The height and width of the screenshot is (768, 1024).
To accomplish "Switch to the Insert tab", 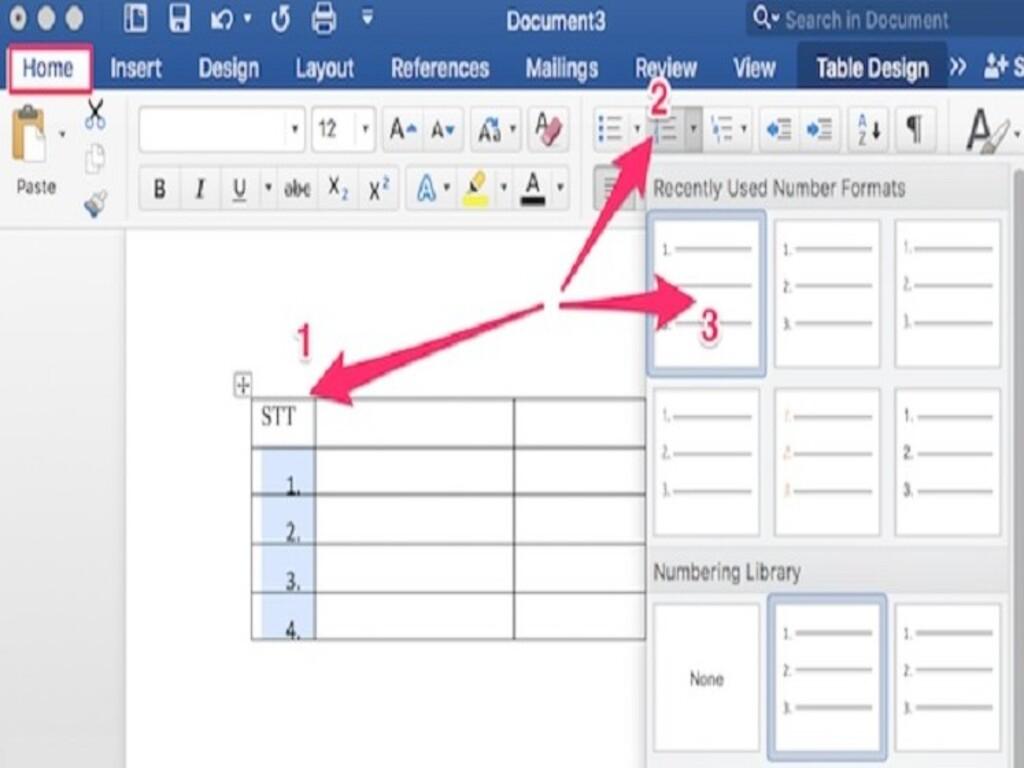I will pyautogui.click(x=136, y=68).
